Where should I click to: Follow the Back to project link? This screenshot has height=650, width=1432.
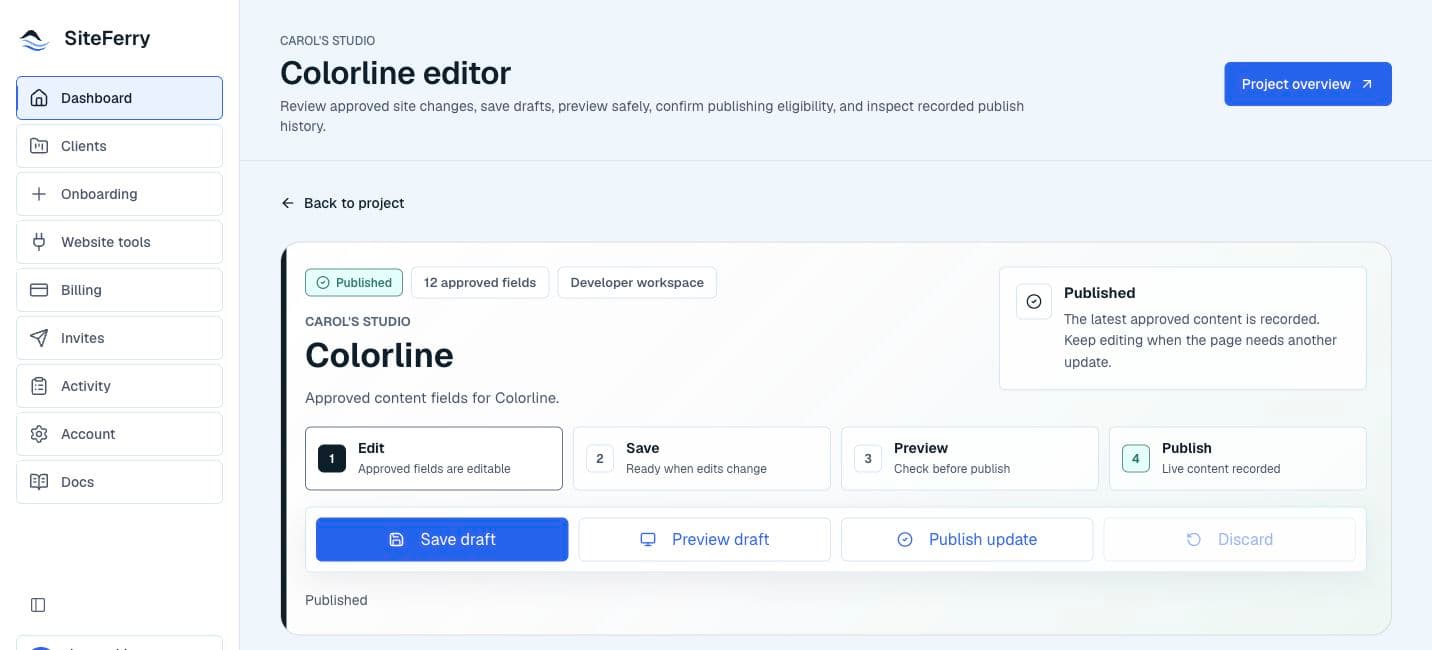pos(343,203)
